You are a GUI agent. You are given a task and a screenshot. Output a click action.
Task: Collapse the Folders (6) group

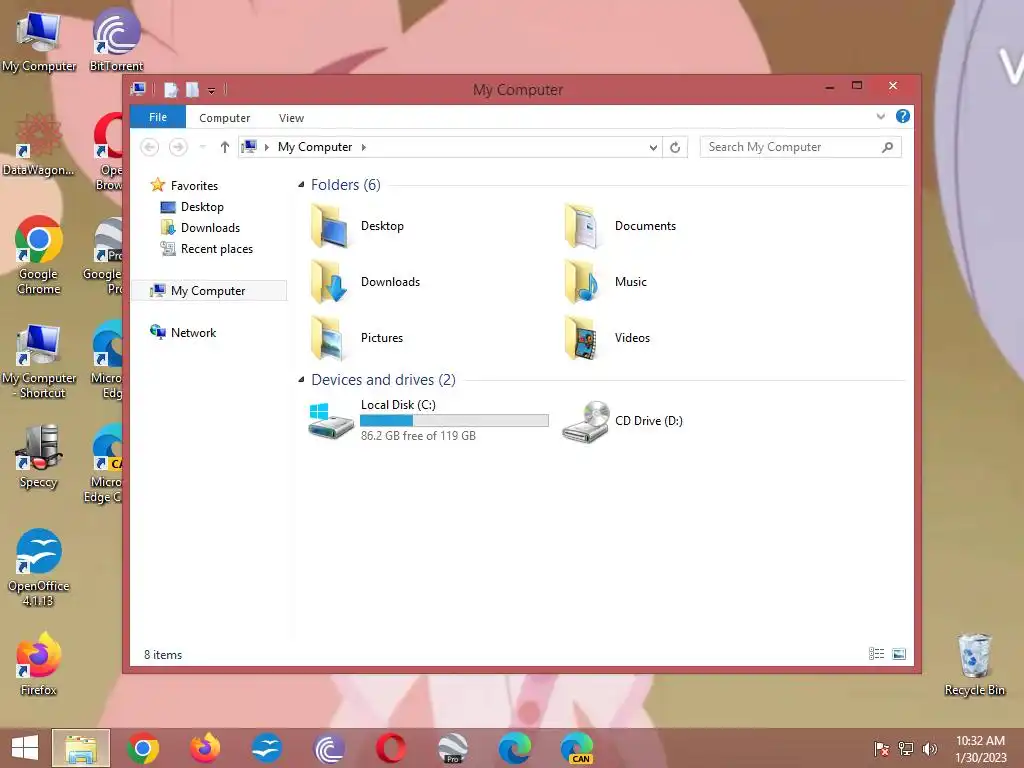(x=301, y=185)
